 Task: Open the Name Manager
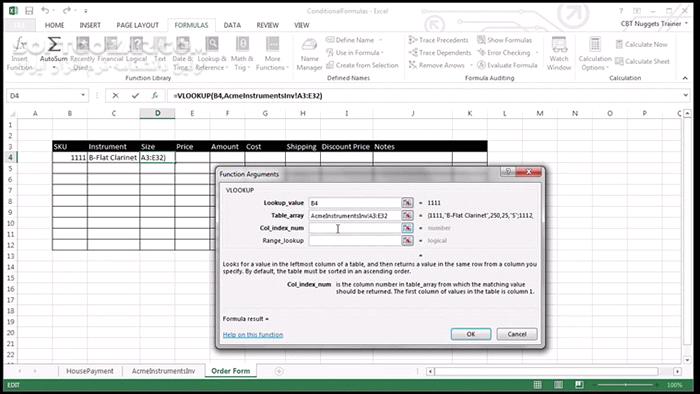[309, 54]
